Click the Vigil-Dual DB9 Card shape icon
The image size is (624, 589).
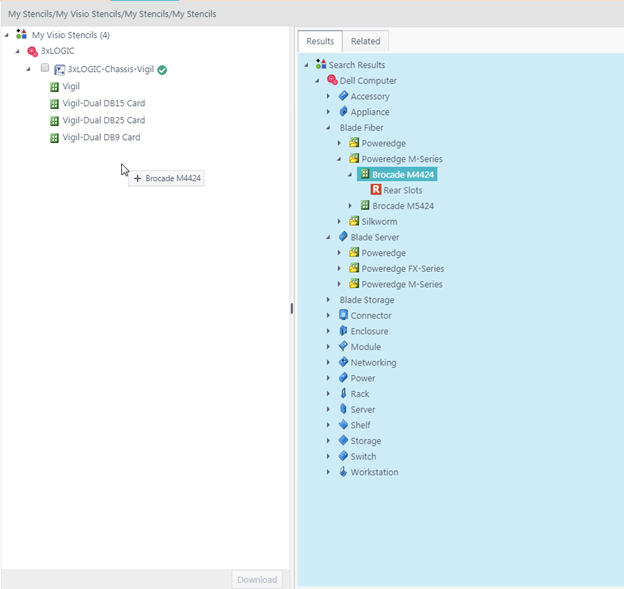click(55, 138)
